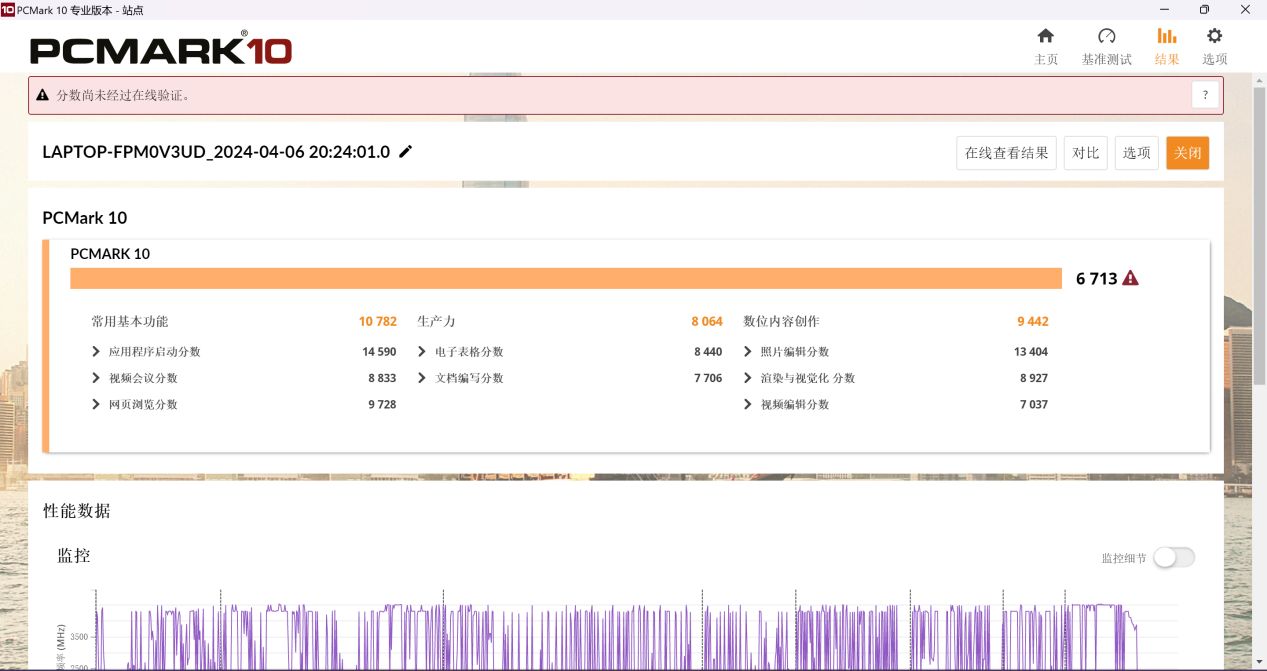Toggle the 监控细节 switch
Viewport: 1267px width, 671px height.
pyautogui.click(x=1174, y=558)
